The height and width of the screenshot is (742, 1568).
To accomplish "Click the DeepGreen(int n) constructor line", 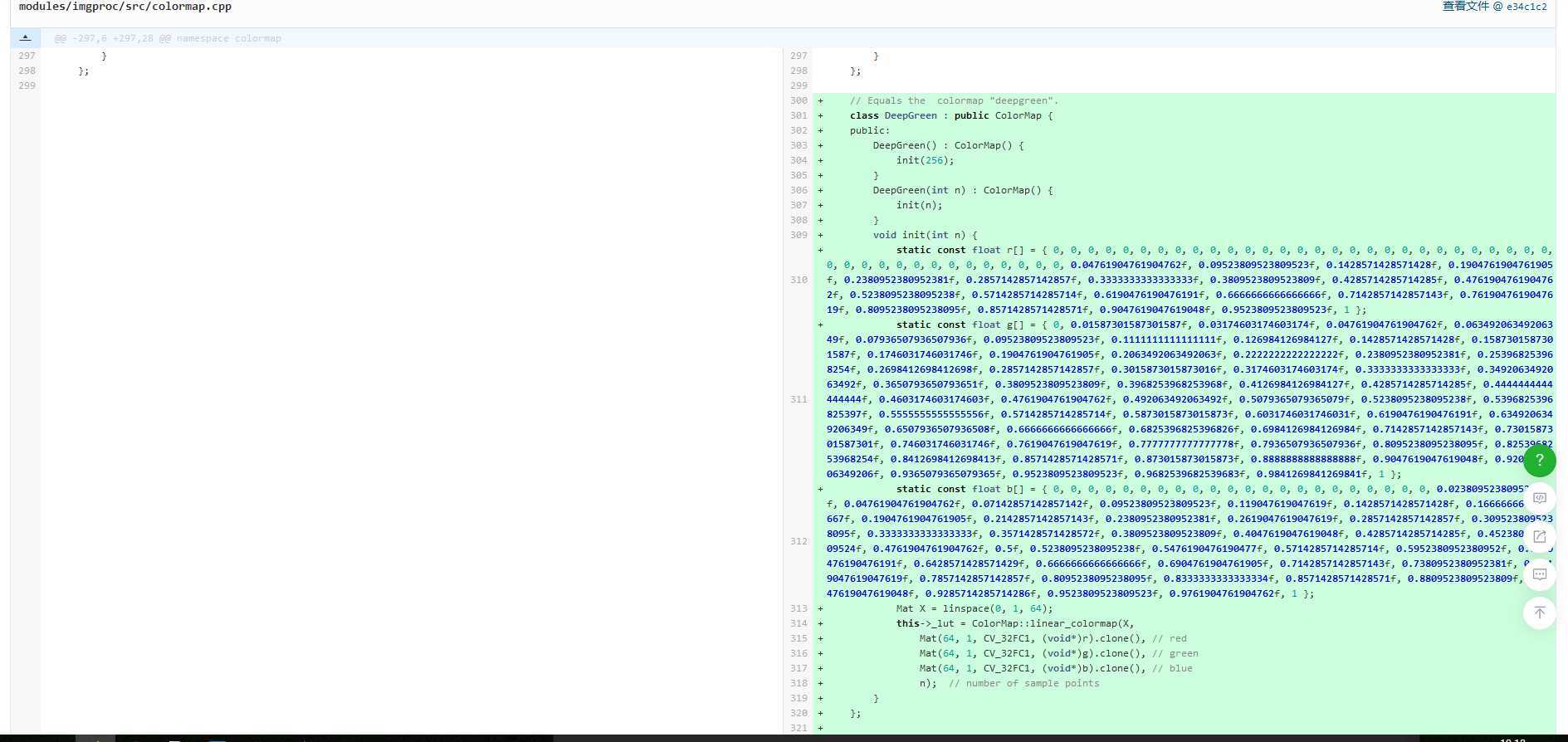I will (963, 190).
